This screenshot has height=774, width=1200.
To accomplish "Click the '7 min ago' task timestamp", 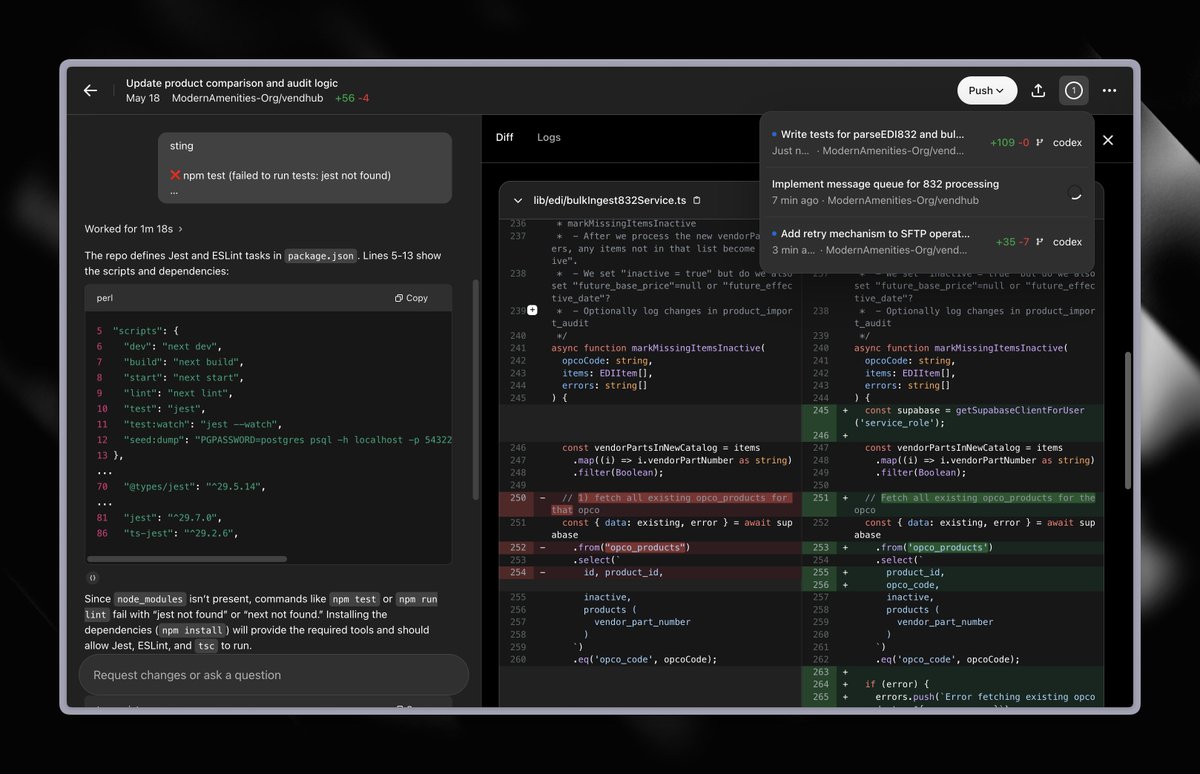I will [x=794, y=200].
